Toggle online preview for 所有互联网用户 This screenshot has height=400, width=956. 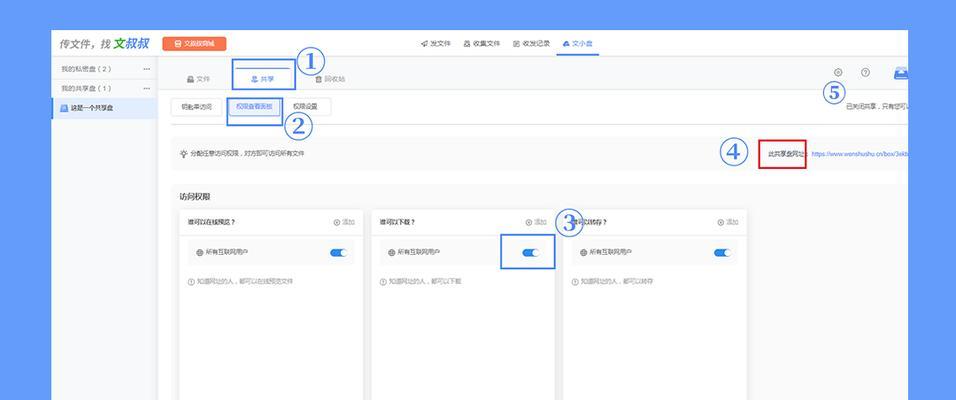pos(338,252)
